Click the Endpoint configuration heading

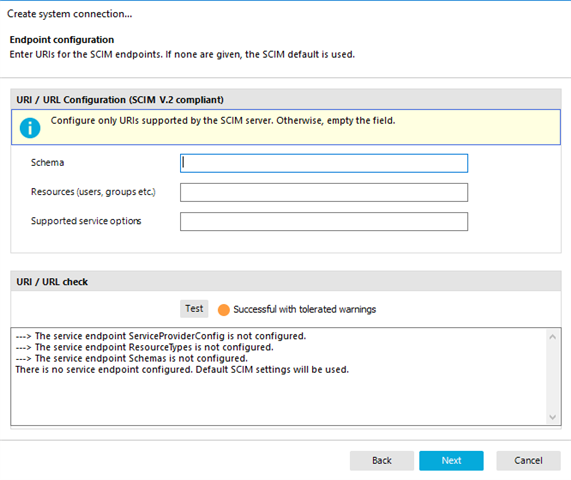(x=62, y=39)
